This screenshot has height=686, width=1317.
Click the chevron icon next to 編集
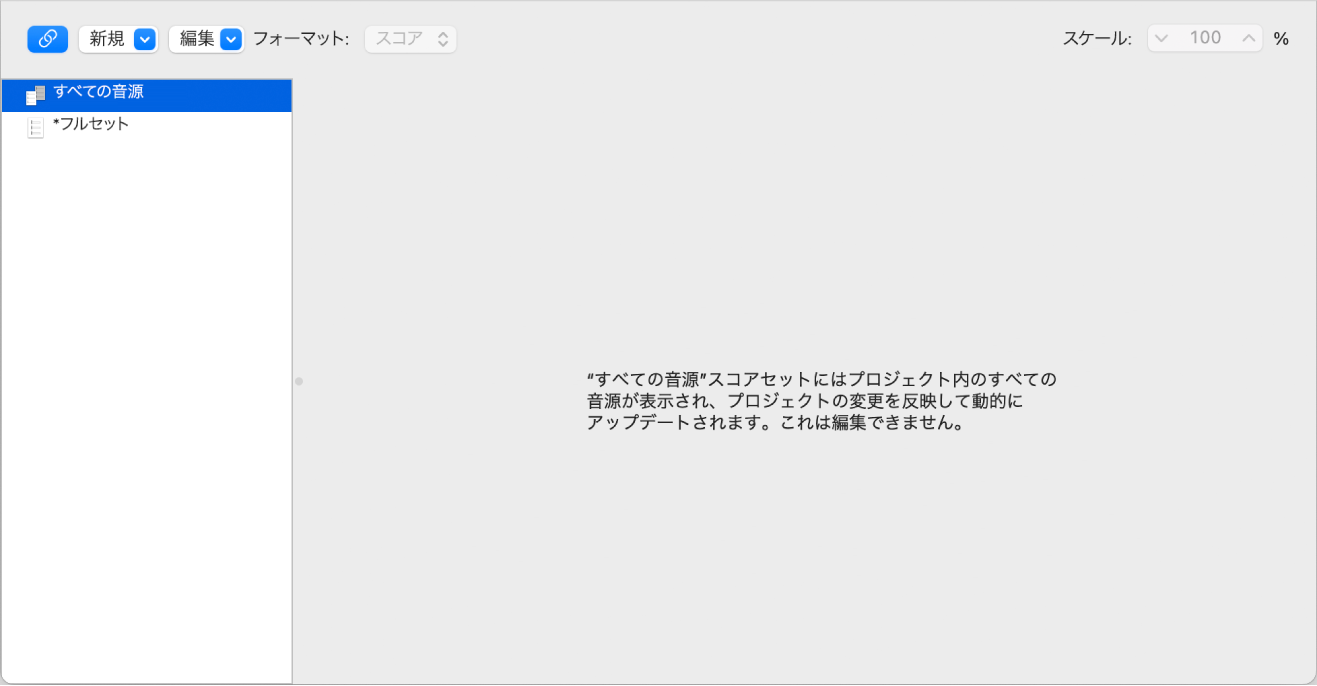pyautogui.click(x=231, y=38)
